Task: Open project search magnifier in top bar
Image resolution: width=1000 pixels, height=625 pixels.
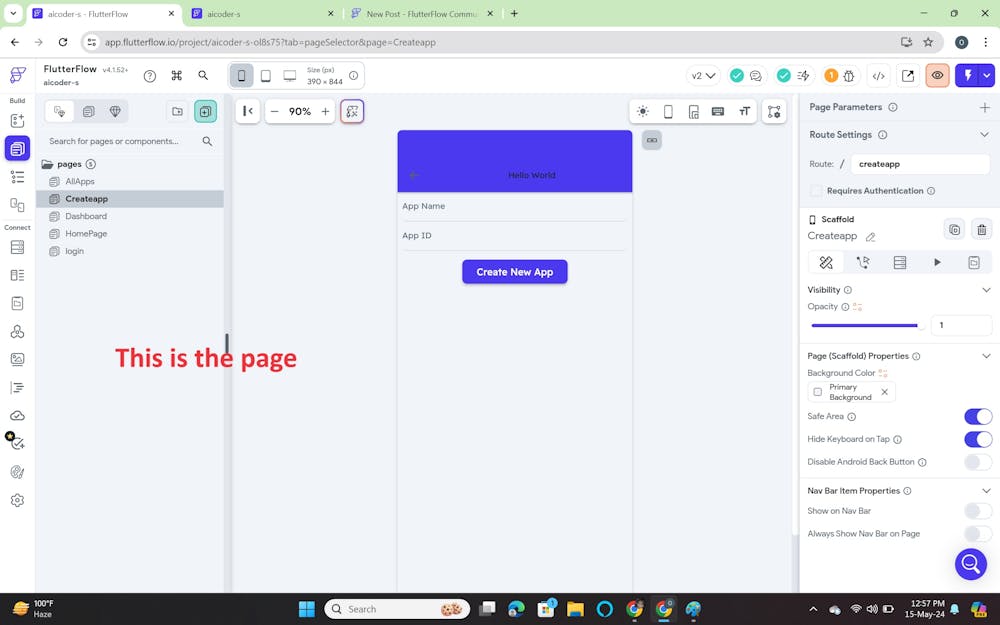Action: coord(203,75)
